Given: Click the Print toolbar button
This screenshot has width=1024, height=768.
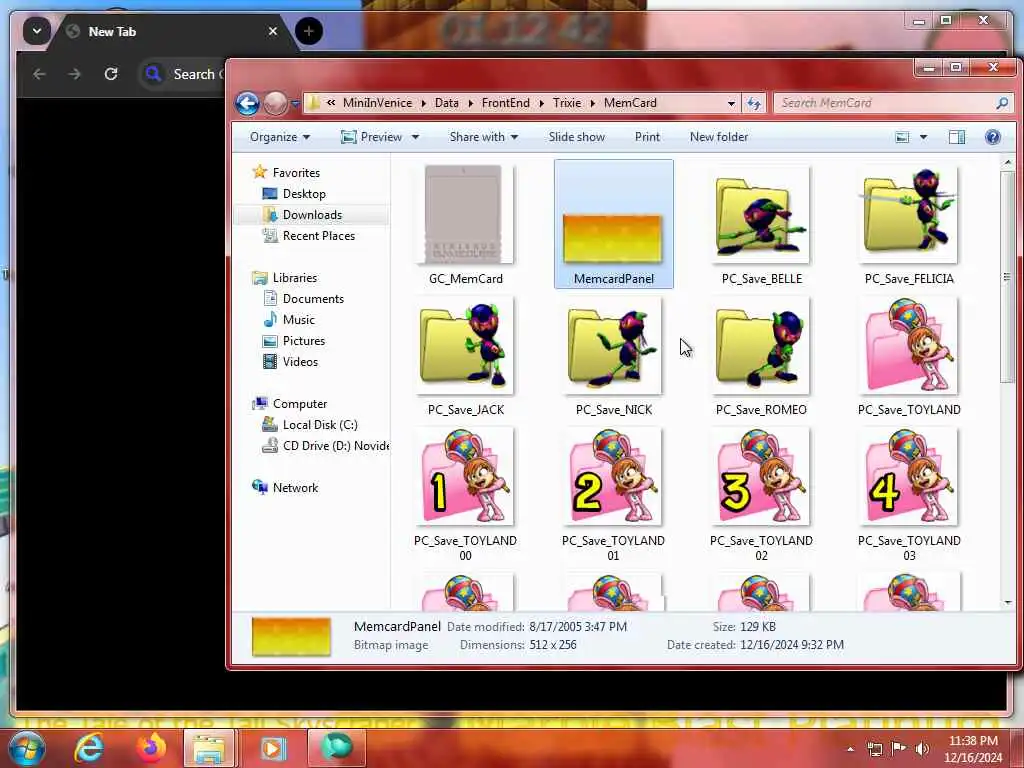Looking at the screenshot, I should (647, 137).
